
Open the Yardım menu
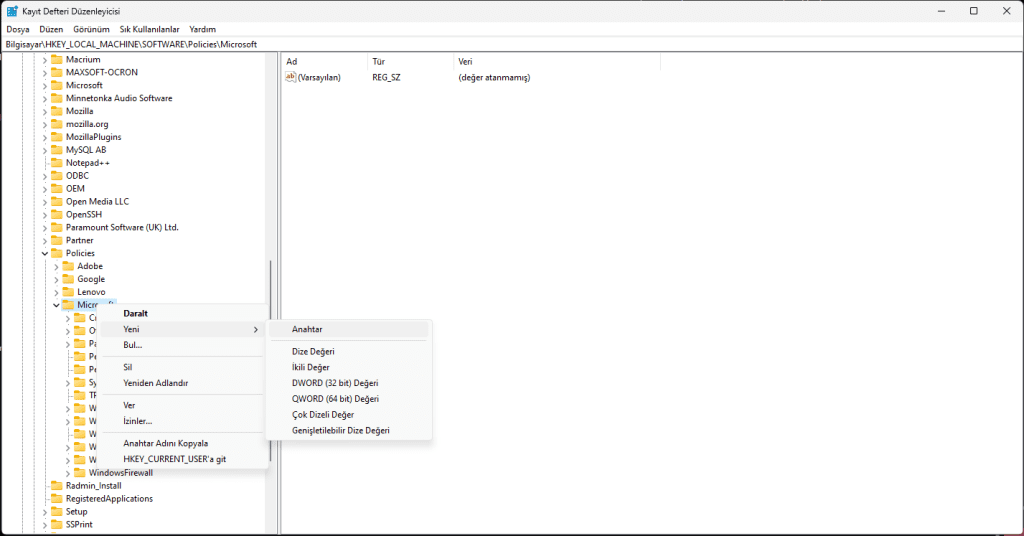[202, 29]
